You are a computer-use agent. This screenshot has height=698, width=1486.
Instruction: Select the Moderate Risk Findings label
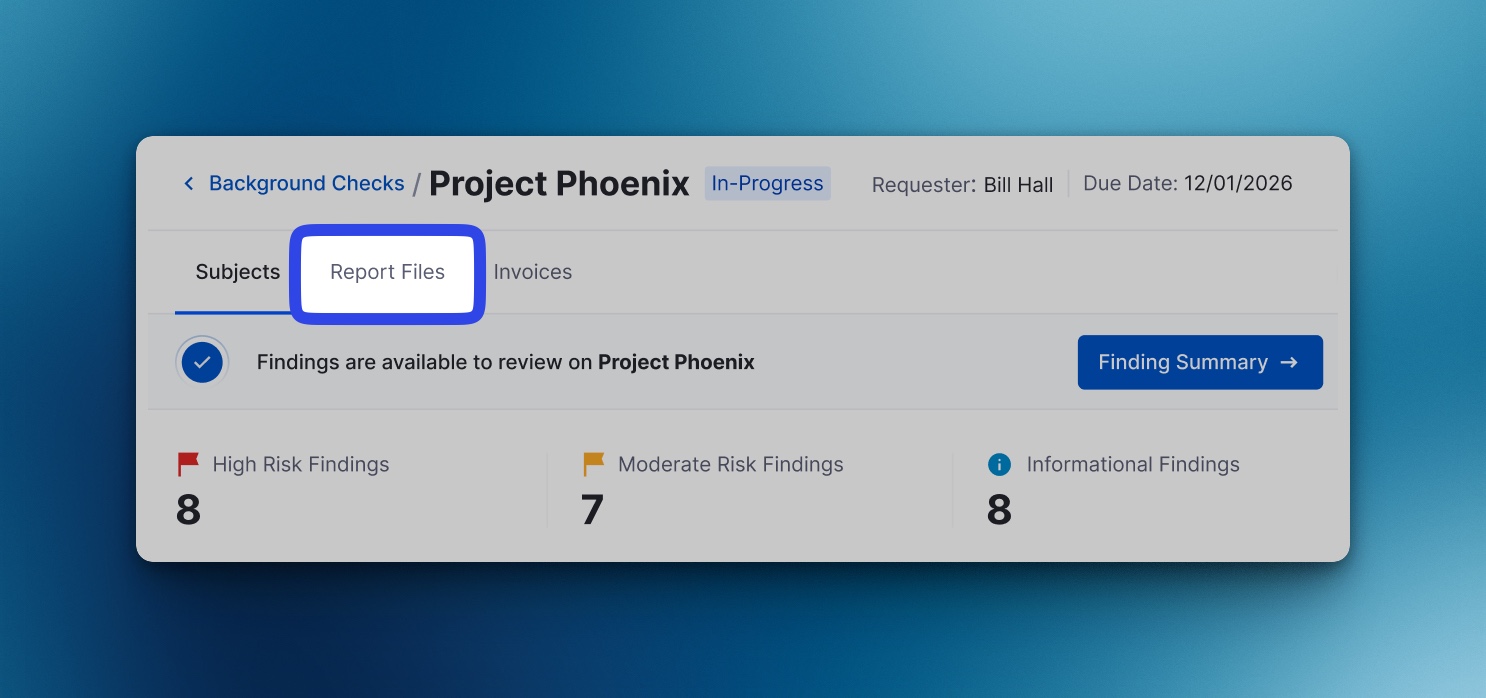point(730,464)
